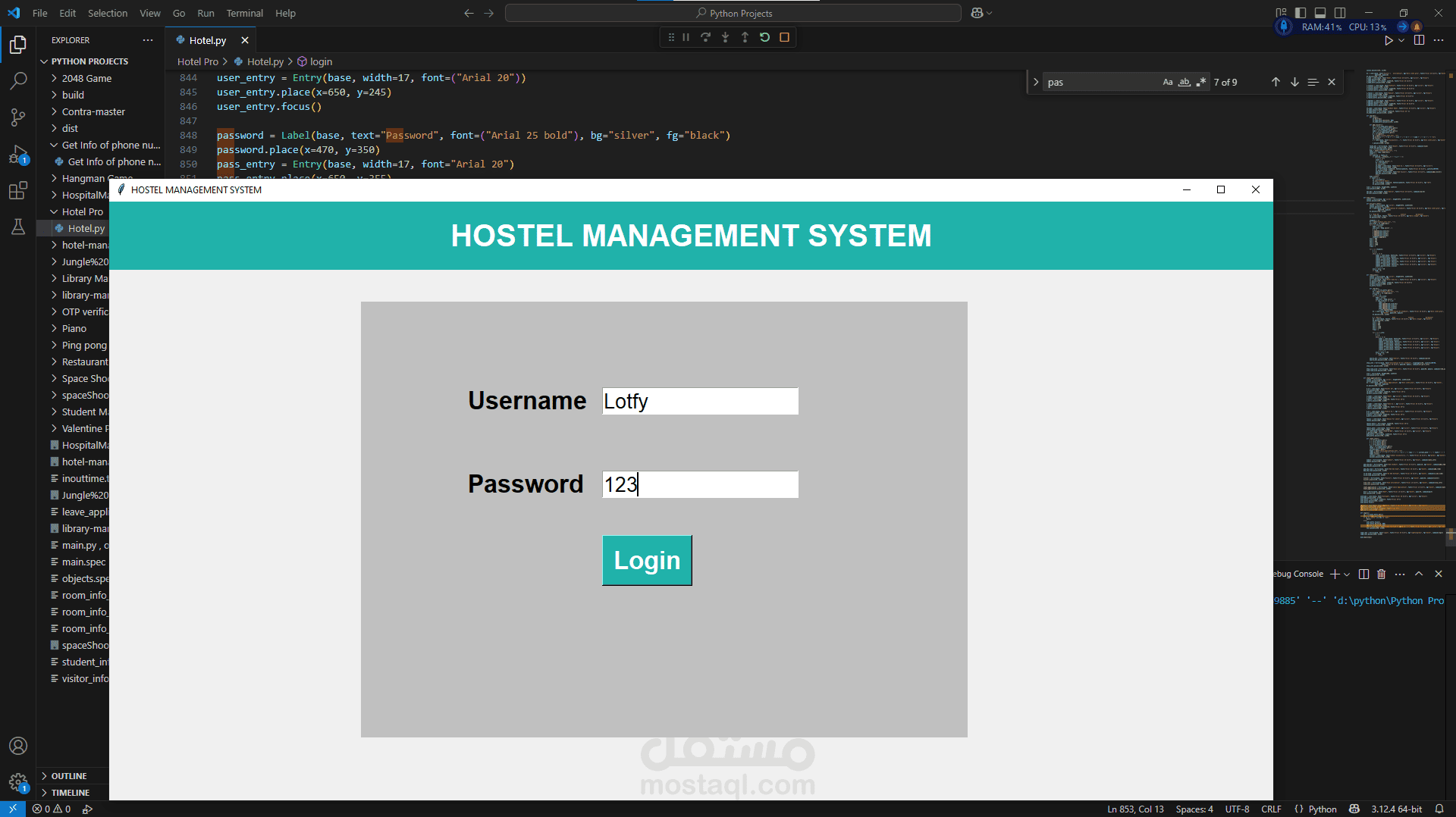Click the Login button
This screenshot has width=1456, height=817.
point(647,560)
